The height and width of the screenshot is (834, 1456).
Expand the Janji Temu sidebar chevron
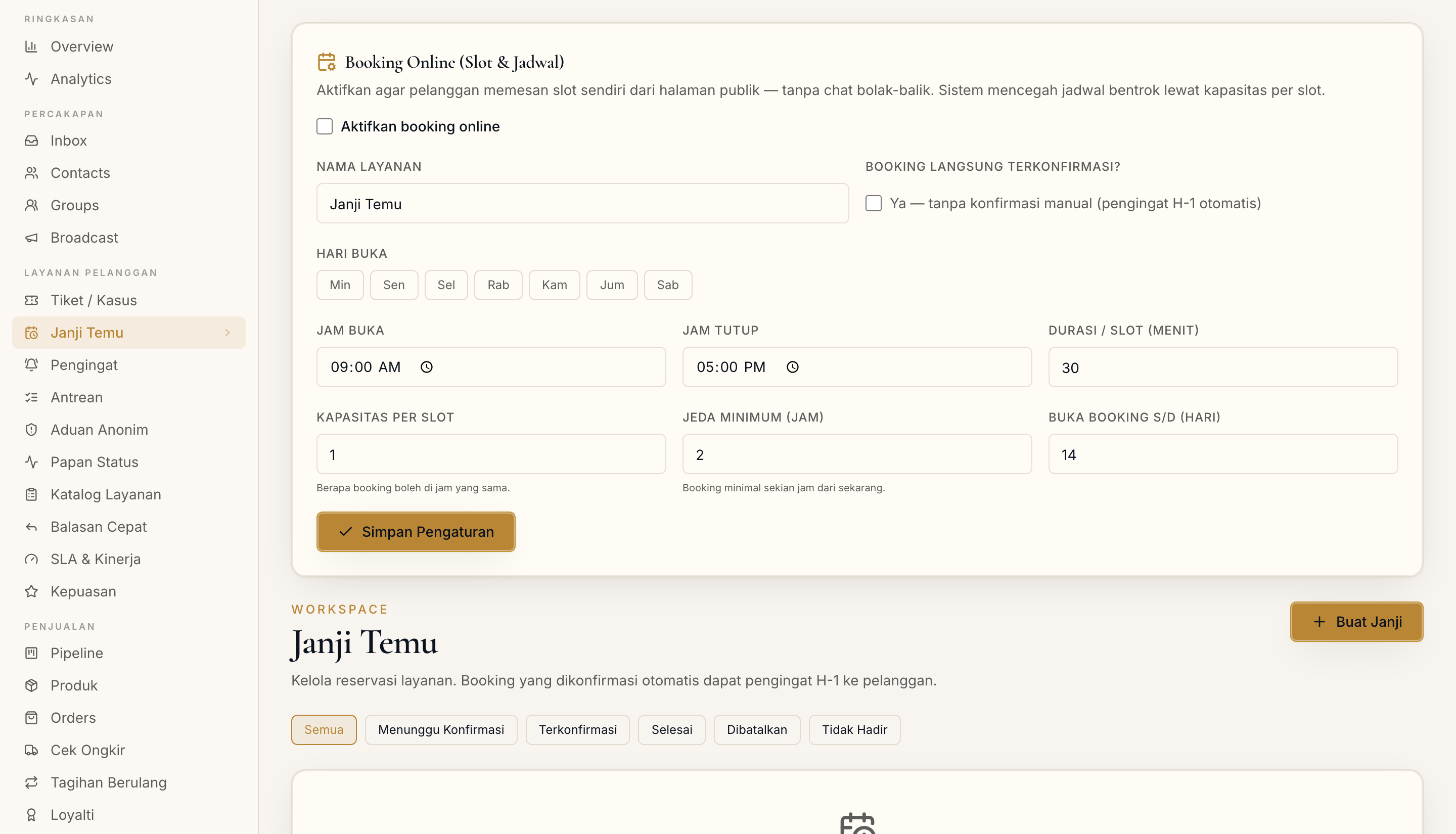227,333
